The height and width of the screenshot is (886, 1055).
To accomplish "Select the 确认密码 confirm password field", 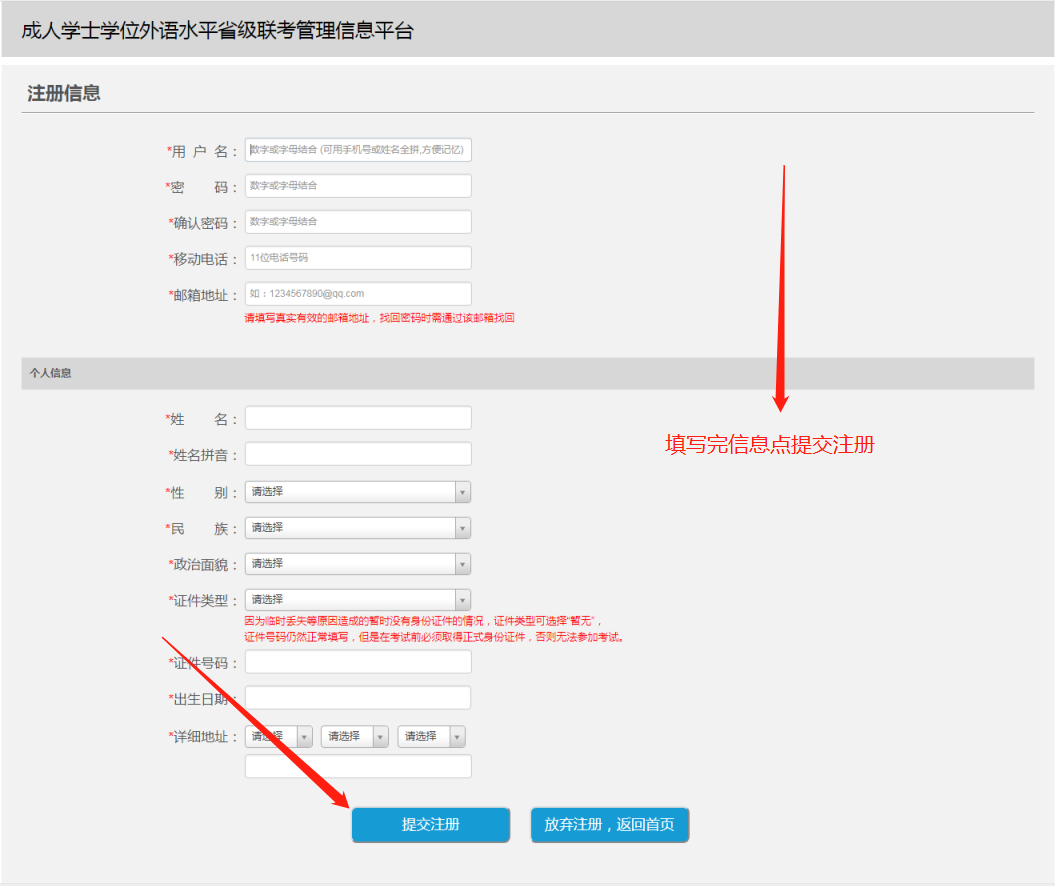I will click(358, 222).
